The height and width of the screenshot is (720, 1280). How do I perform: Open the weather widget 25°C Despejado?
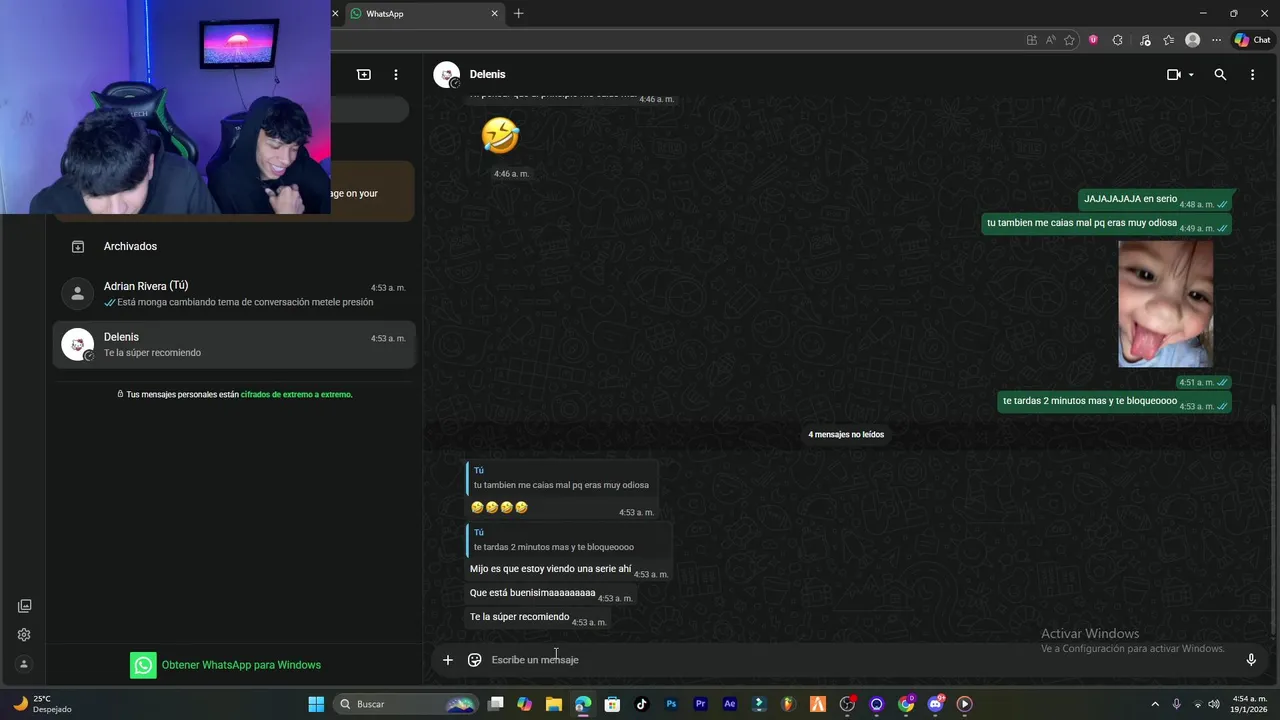[x=40, y=704]
